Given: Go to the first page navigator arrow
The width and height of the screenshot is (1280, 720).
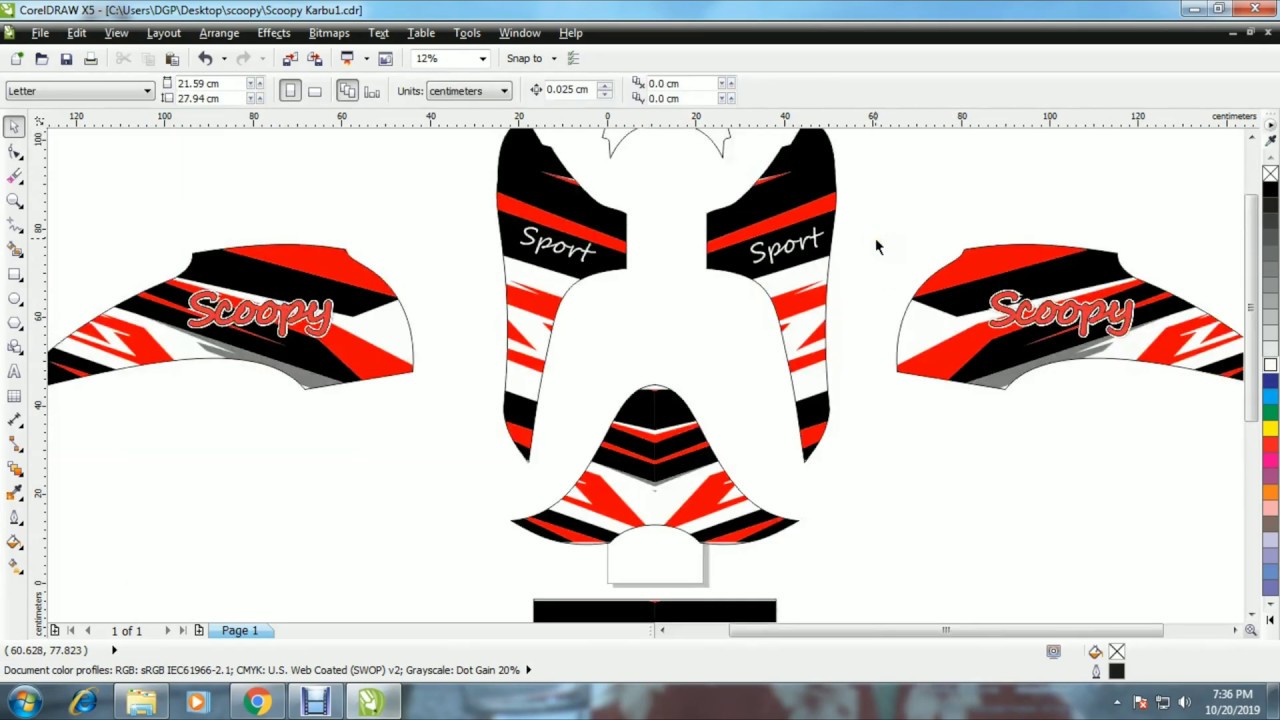Looking at the screenshot, I should pos(70,631).
